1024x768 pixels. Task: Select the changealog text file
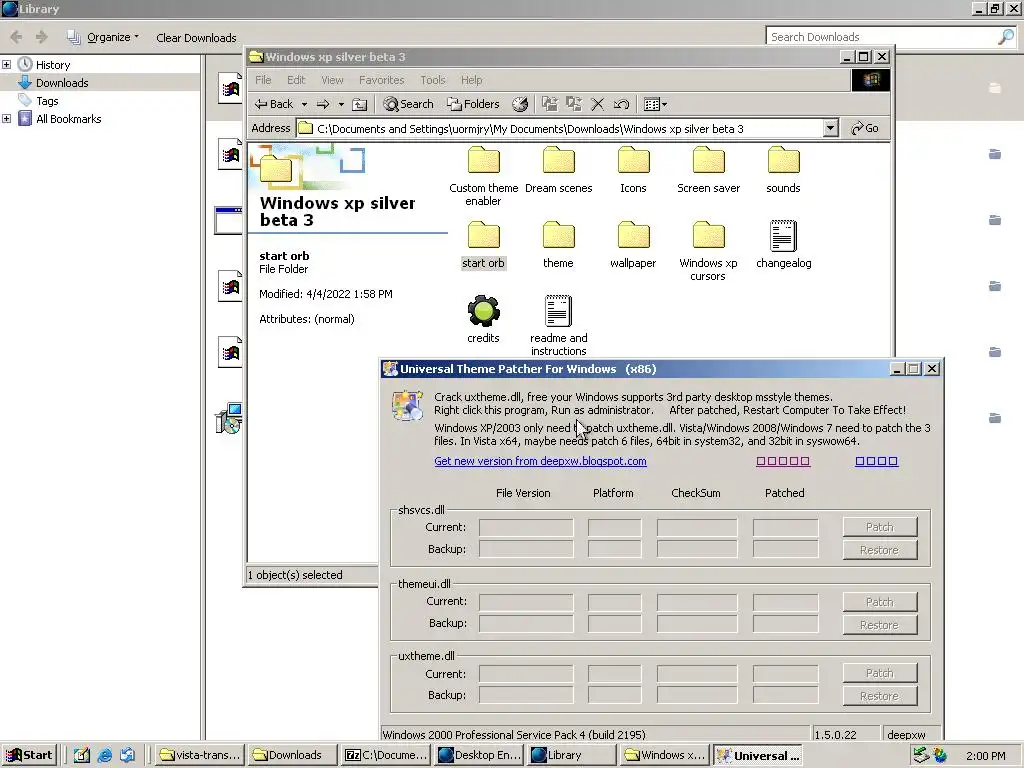pyautogui.click(x=783, y=245)
